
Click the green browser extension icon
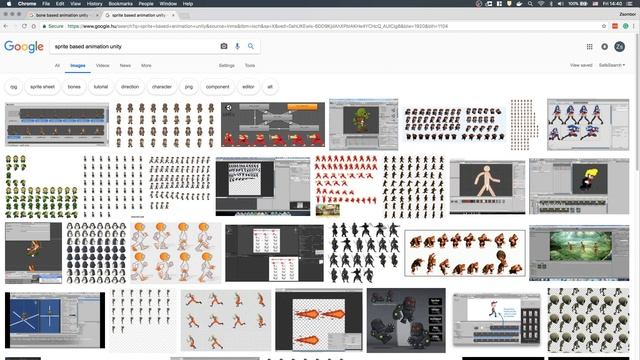coord(625,26)
